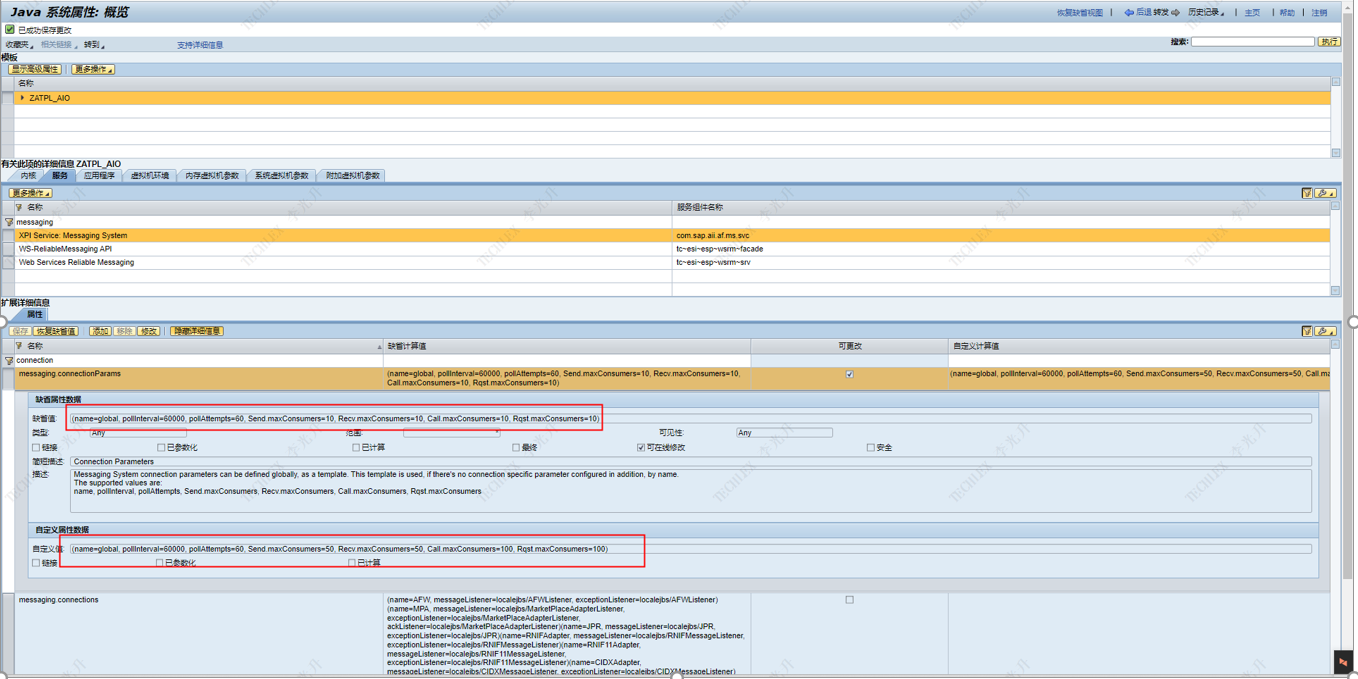Click the 移除 button
The height and width of the screenshot is (679, 1358).
coord(124,331)
